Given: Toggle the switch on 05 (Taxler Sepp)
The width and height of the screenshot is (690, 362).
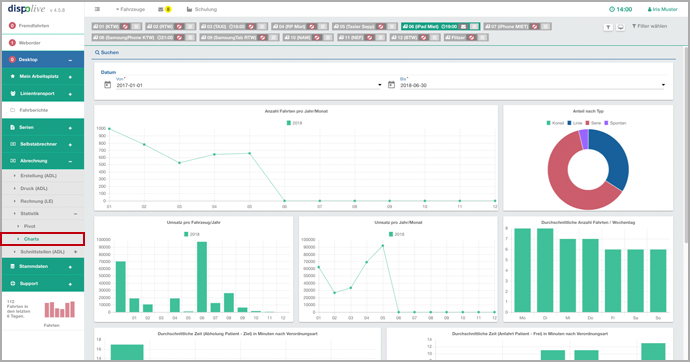Looking at the screenshot, I should [x=392, y=26].
